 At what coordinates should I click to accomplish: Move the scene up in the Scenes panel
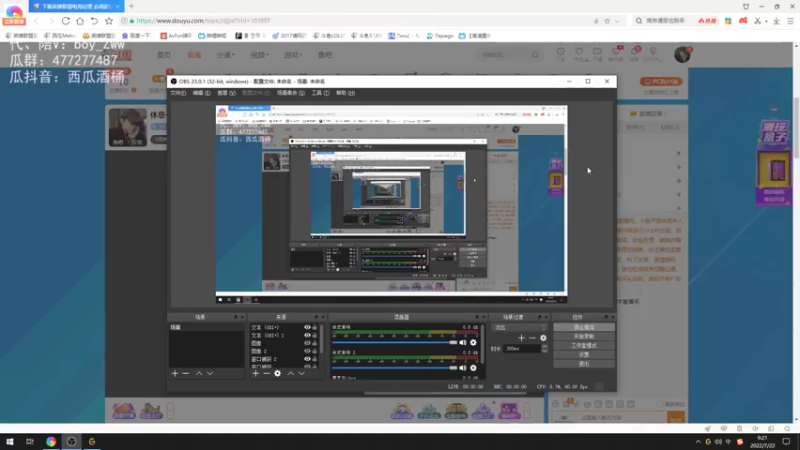coord(199,373)
